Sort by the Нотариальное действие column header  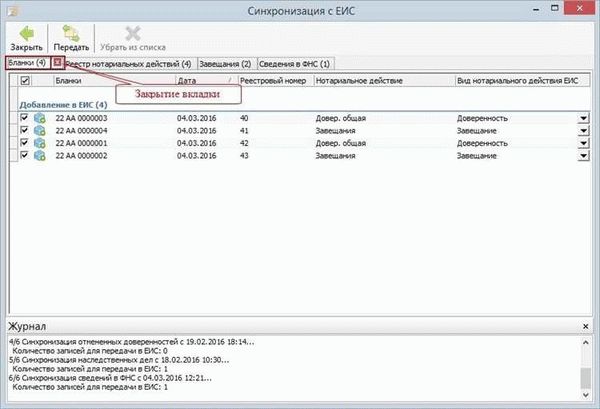click(x=384, y=81)
